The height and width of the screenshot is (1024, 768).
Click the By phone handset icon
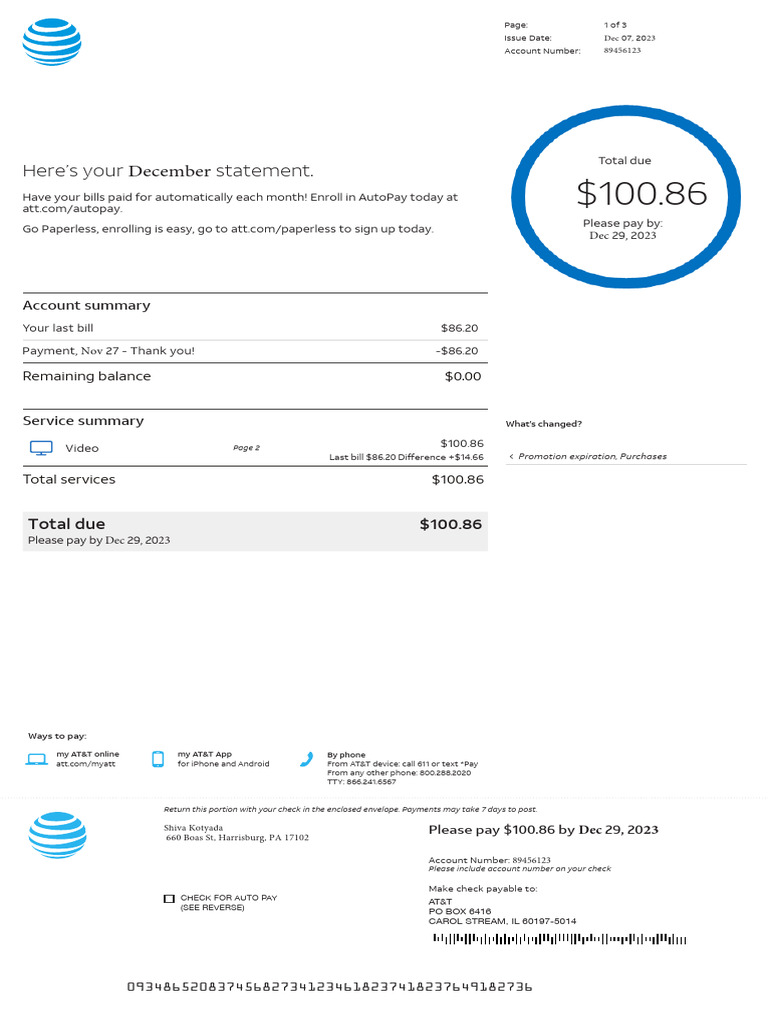click(x=307, y=760)
